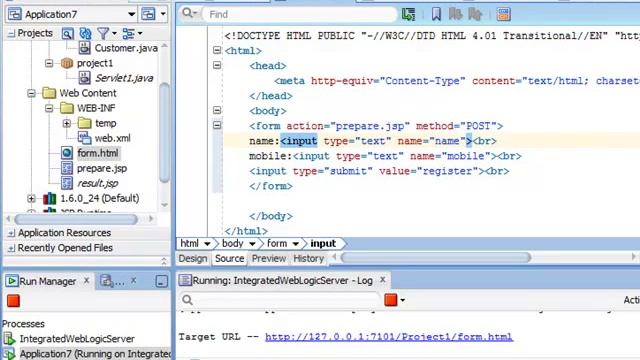
Task: Open the Find search options magnifier dropdown
Action: pos(190,13)
